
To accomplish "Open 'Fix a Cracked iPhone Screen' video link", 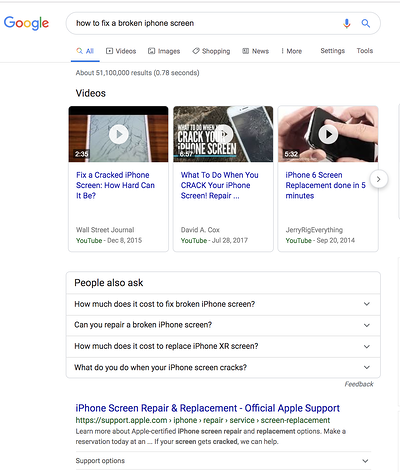I will pos(115,185).
